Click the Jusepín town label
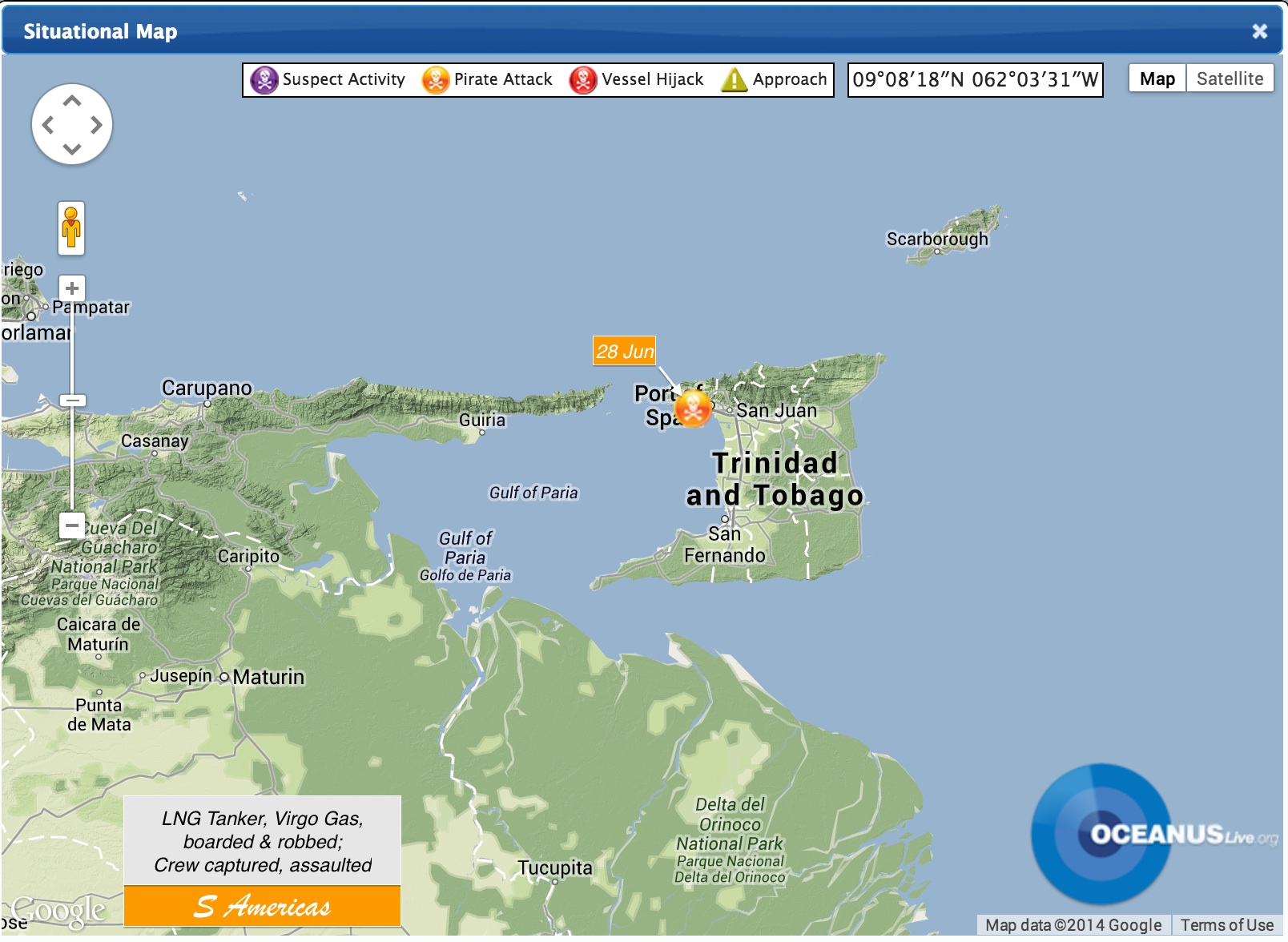This screenshot has width=1288, height=942. coord(181,676)
